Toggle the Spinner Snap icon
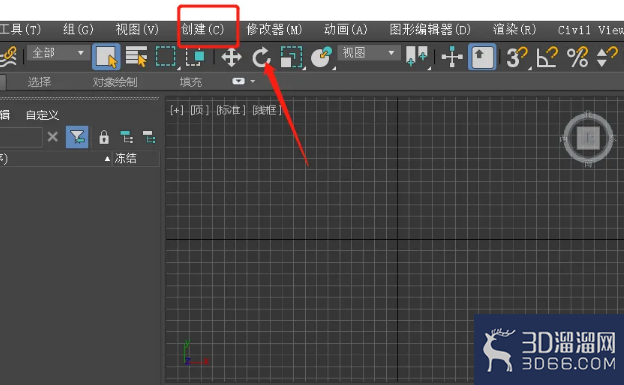 click(x=607, y=57)
